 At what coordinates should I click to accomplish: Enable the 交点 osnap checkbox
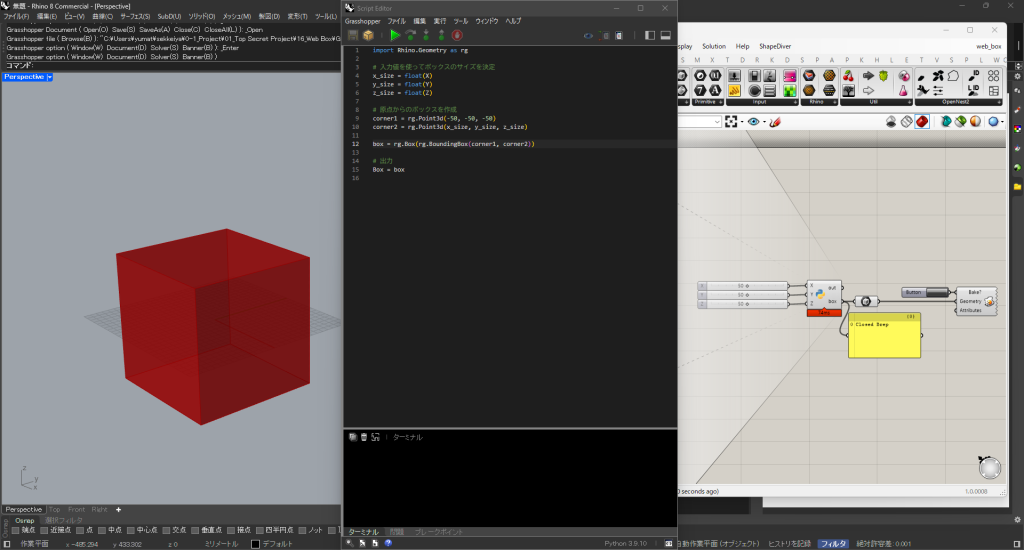(x=165, y=530)
